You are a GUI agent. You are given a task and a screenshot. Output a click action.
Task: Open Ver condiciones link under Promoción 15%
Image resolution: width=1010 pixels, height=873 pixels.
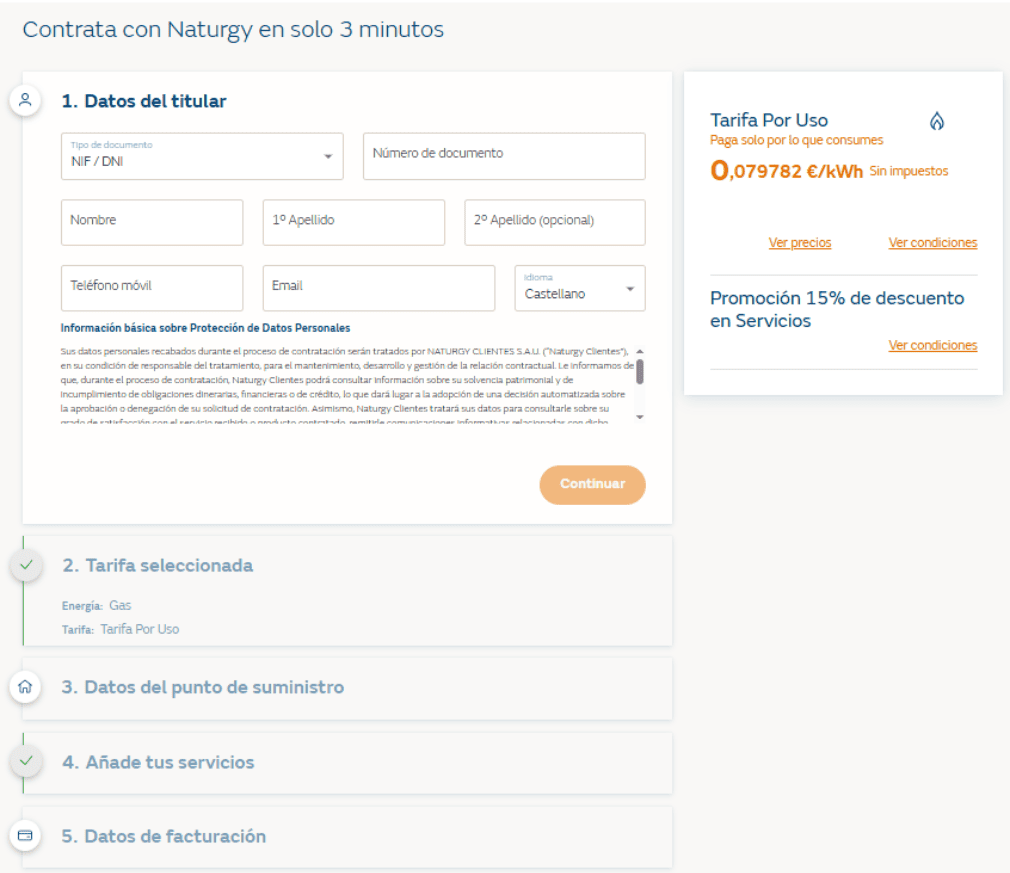click(x=933, y=345)
